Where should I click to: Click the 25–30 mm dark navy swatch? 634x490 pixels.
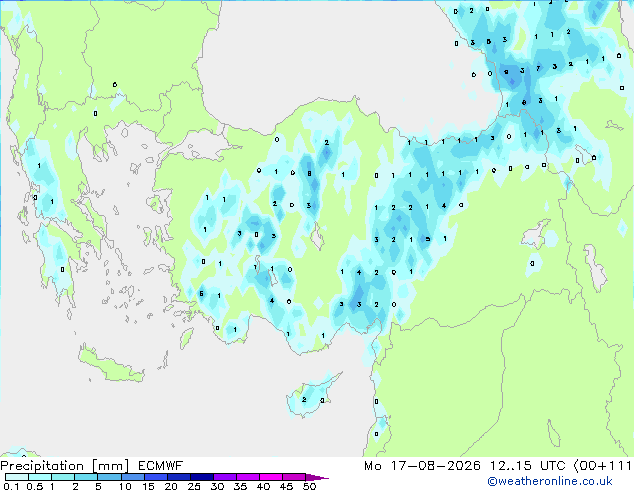coord(201,477)
